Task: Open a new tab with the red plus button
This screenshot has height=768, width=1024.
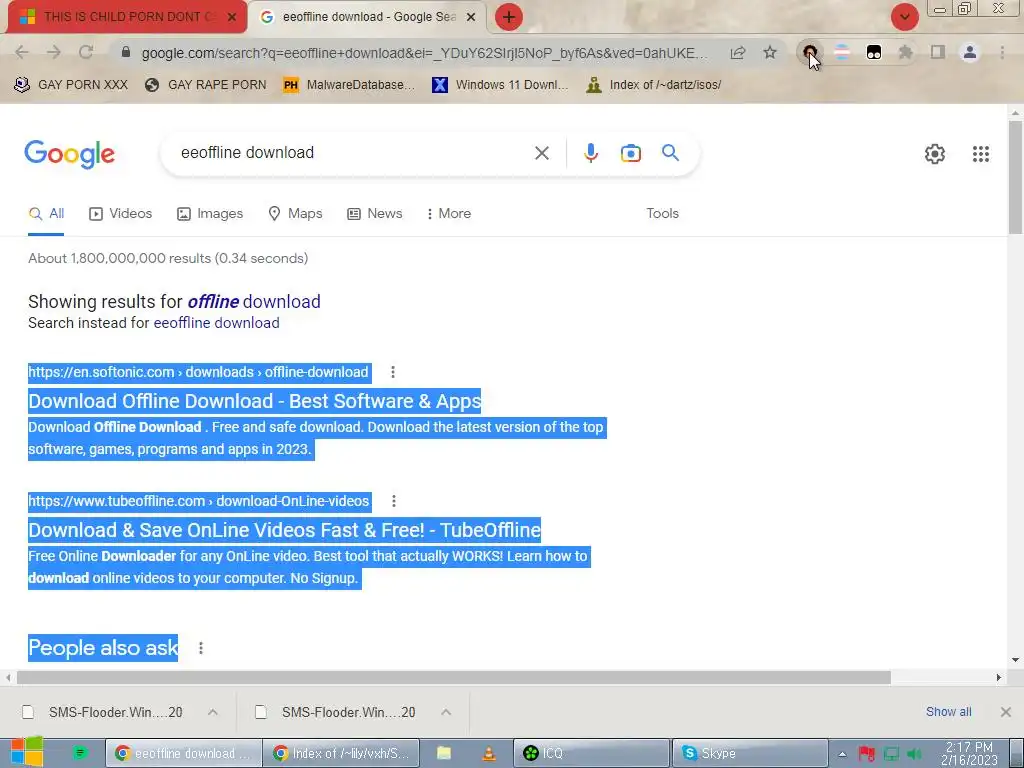Action: [x=509, y=17]
